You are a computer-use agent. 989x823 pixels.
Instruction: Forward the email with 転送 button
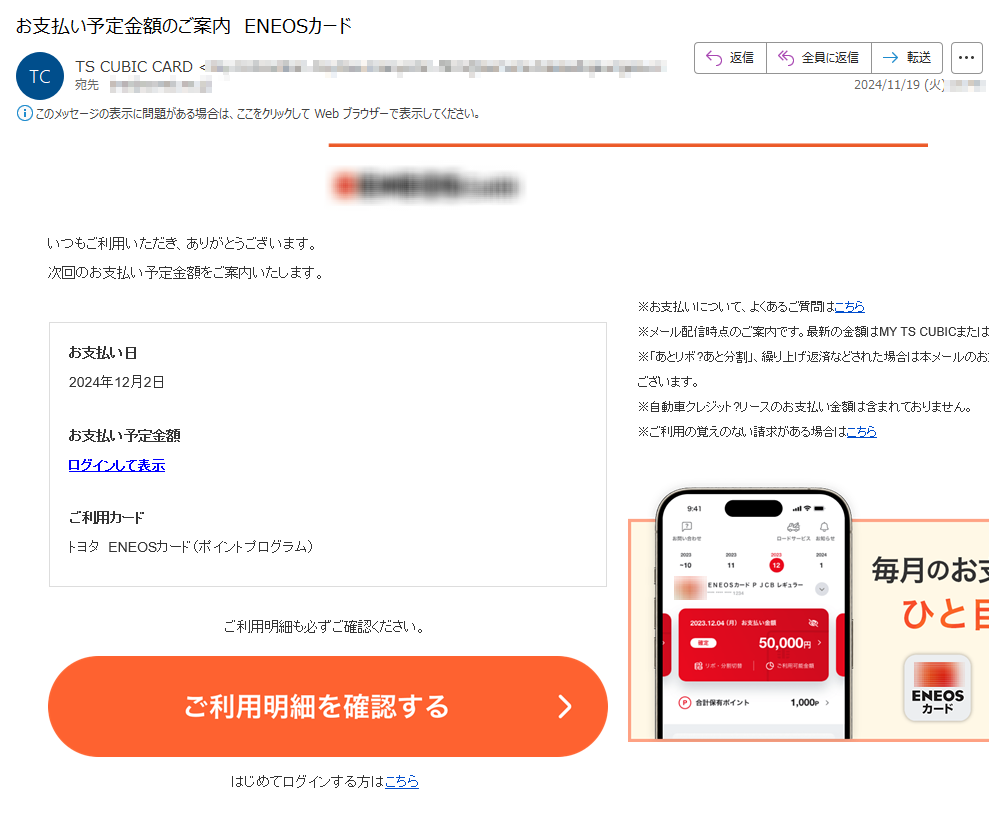tap(907, 58)
